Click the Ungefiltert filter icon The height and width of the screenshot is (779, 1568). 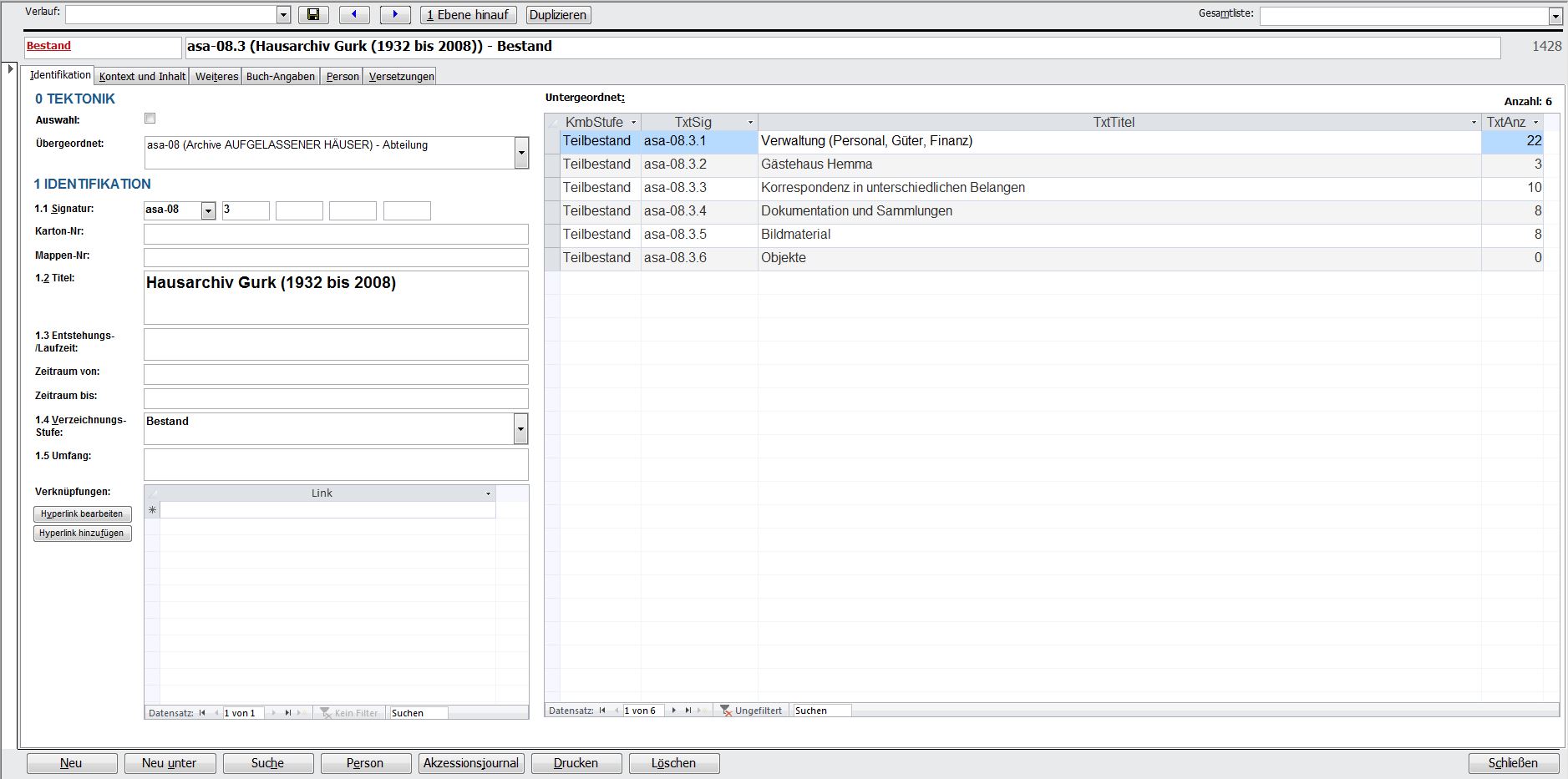pyautogui.click(x=725, y=711)
